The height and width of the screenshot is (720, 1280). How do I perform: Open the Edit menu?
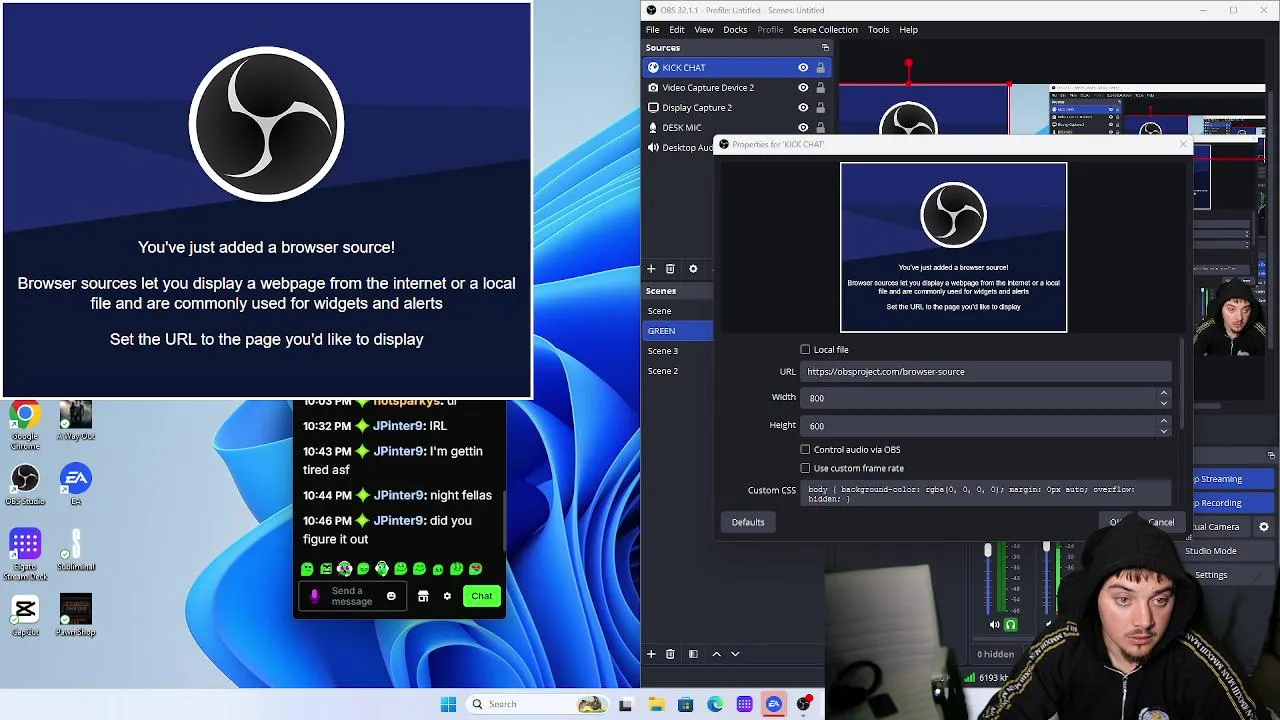(677, 30)
